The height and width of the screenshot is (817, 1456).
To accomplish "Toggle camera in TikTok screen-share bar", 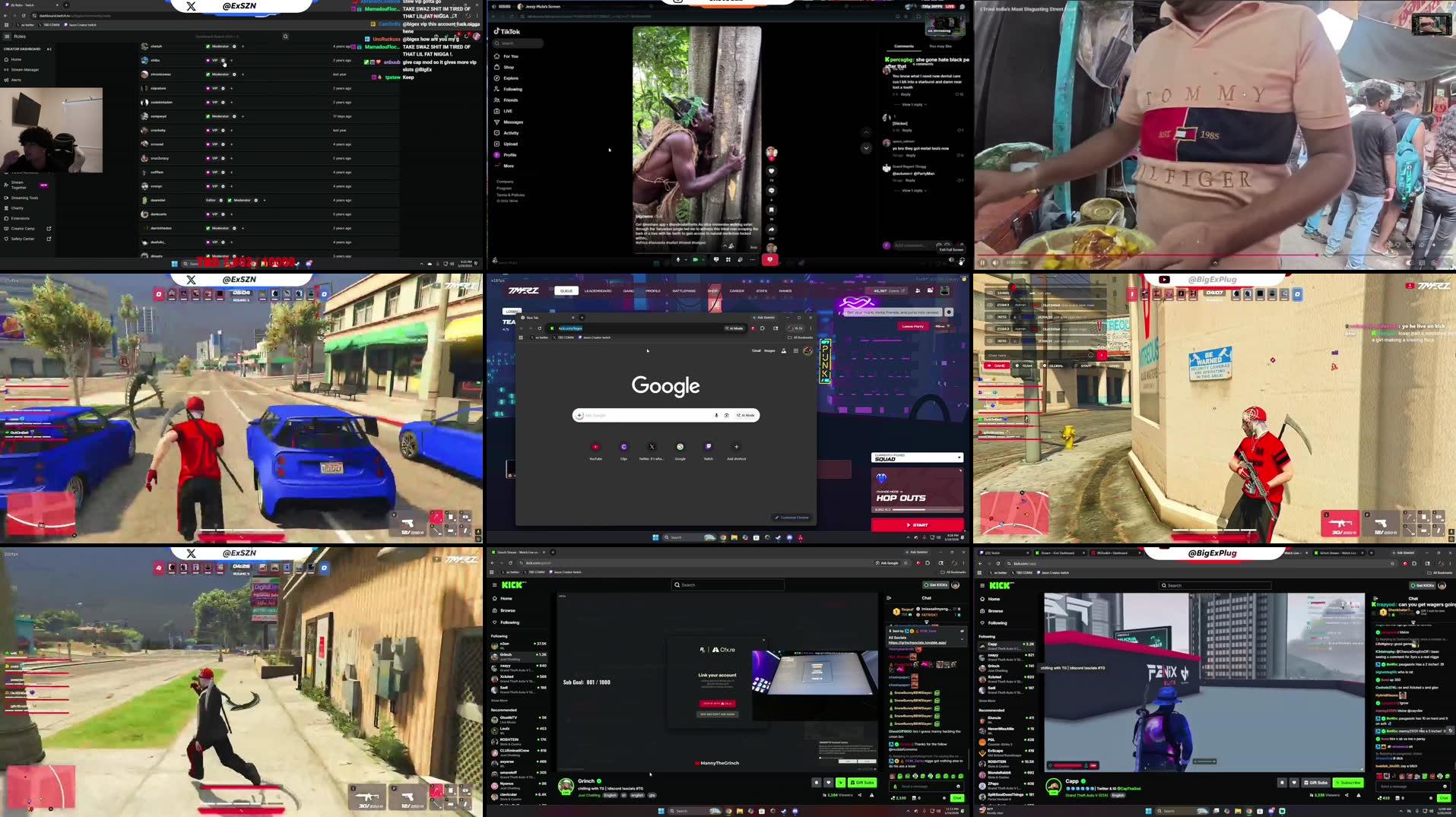I will pyautogui.click(x=695, y=260).
